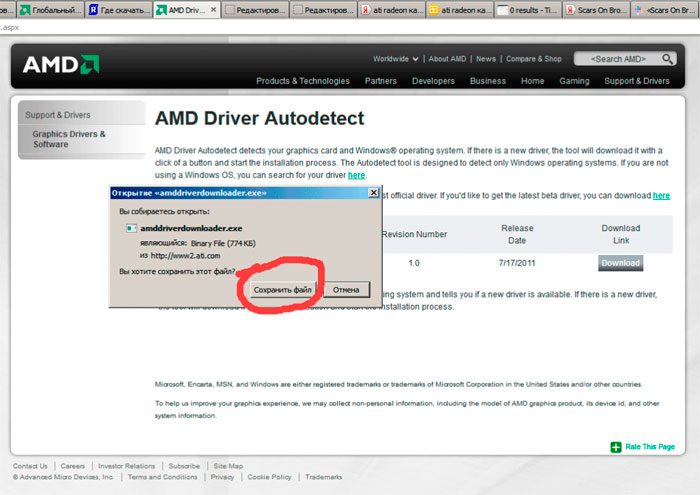The height and width of the screenshot is (495, 700).
Task: Click the 7/17/2011 release date cell
Action: click(517, 263)
